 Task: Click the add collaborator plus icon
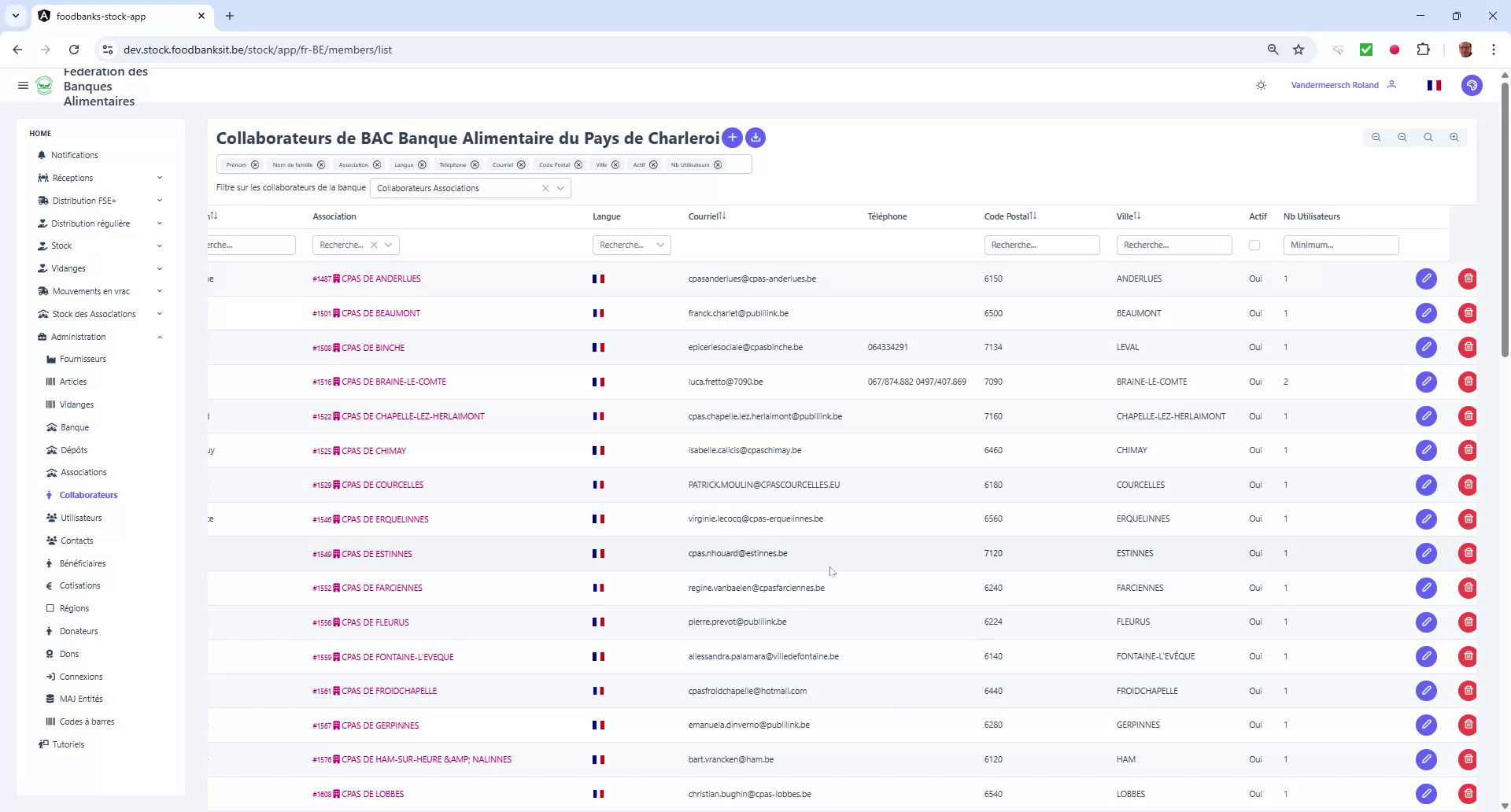[732, 138]
